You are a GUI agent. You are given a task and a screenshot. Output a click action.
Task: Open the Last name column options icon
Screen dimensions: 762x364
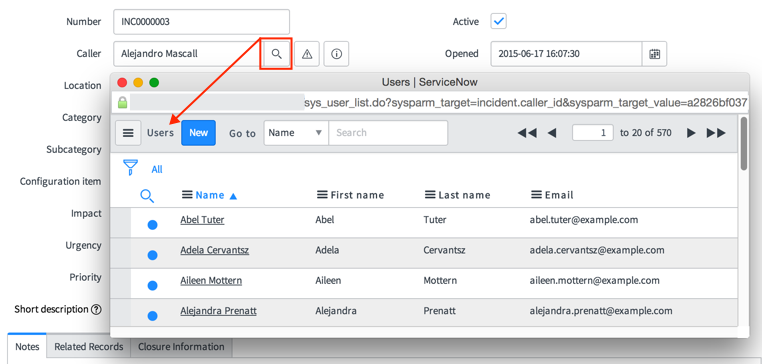click(430, 195)
